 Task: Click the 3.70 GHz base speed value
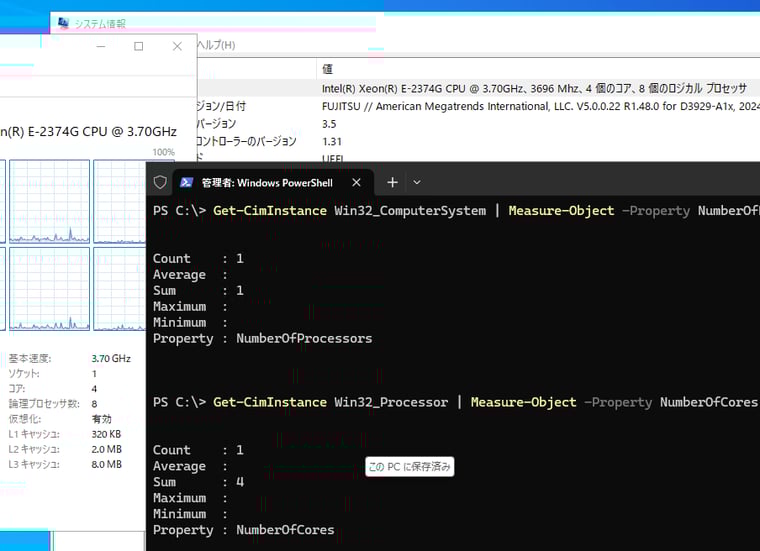tap(111, 359)
